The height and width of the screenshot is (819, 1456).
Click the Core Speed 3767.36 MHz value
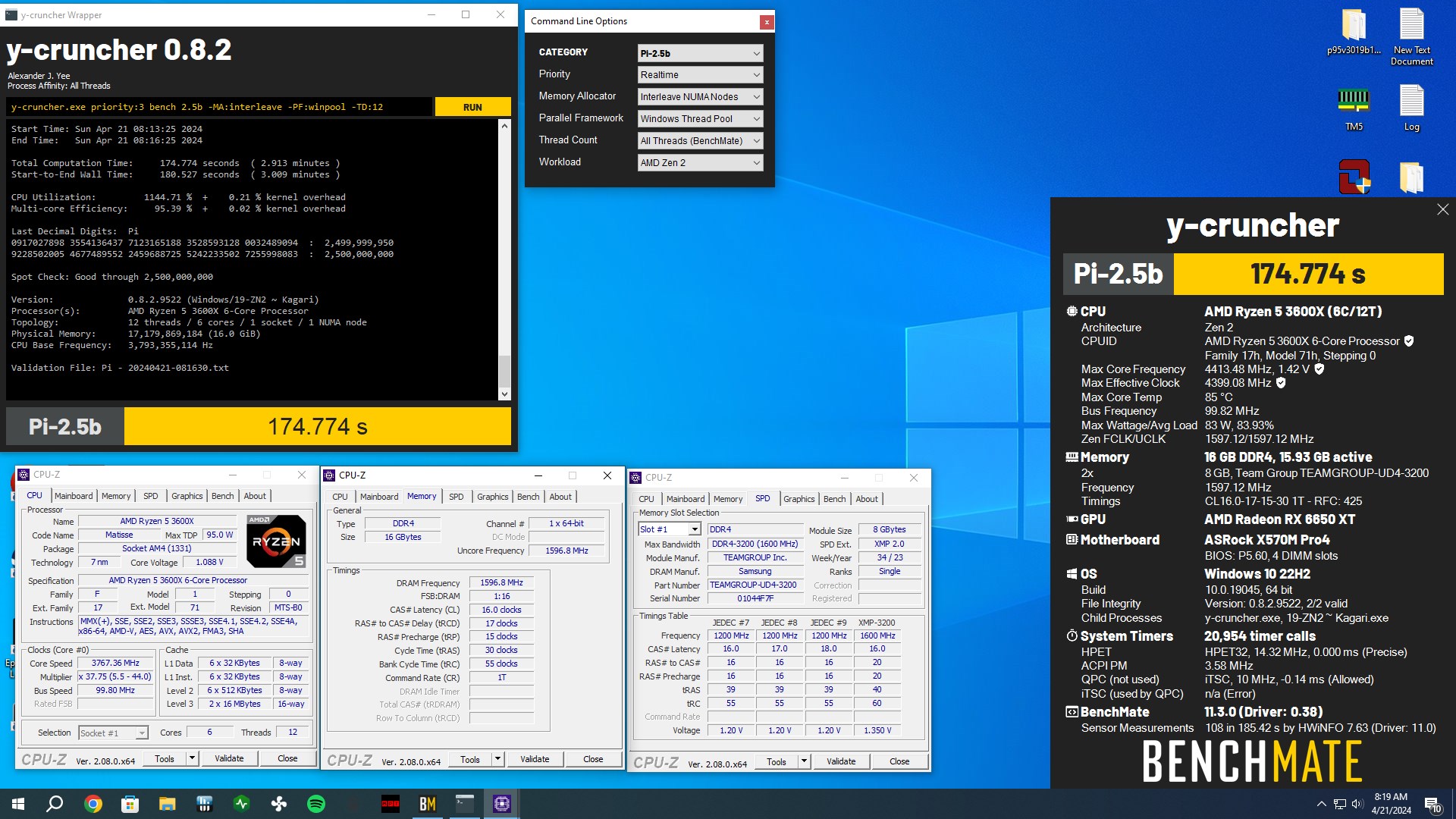pos(115,664)
